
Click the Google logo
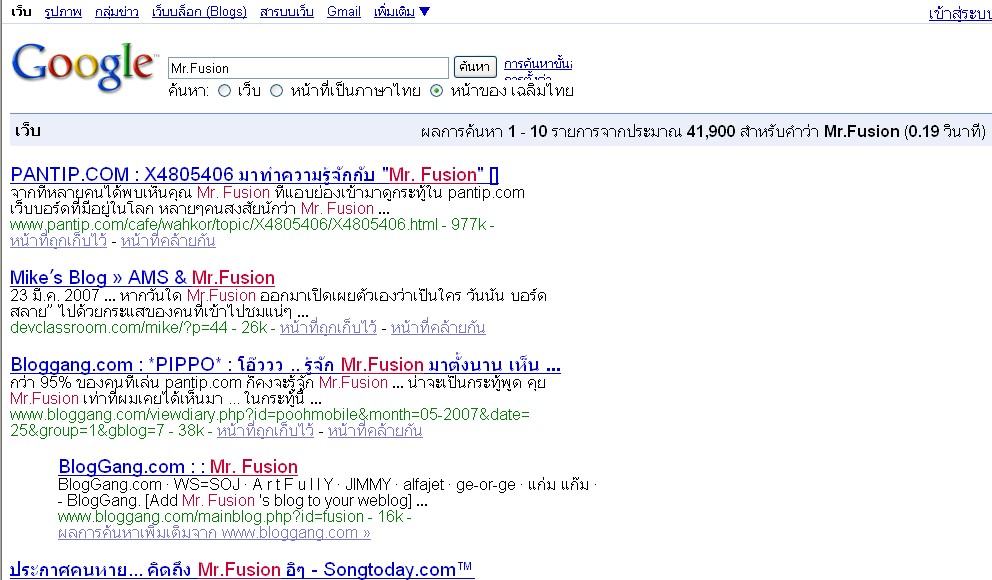click(x=83, y=66)
